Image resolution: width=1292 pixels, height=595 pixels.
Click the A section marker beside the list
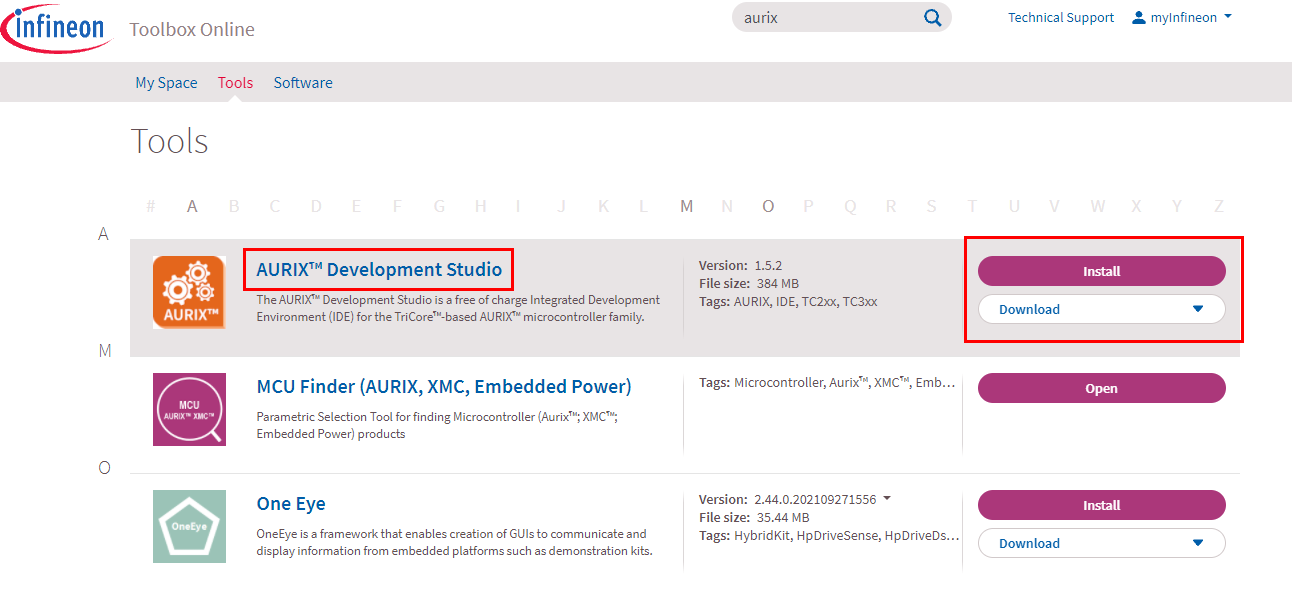(103, 233)
